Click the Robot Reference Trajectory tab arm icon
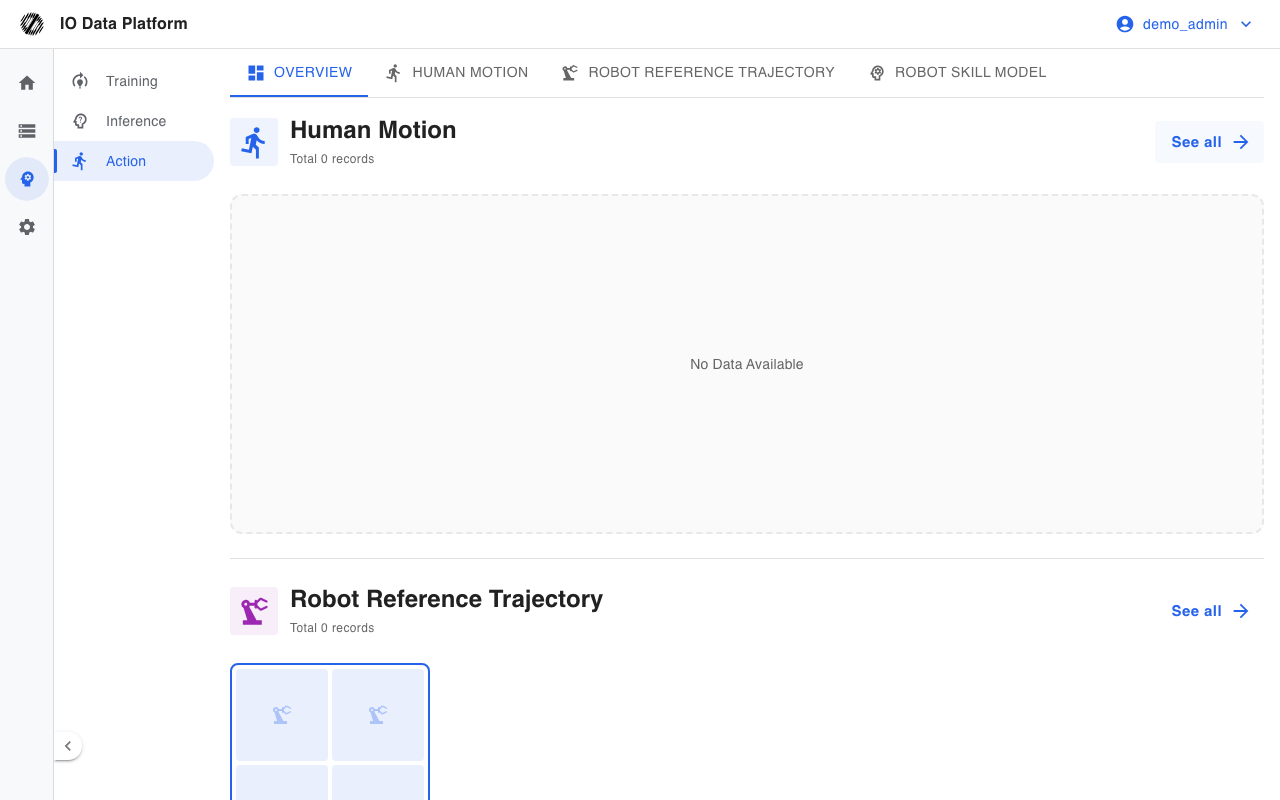 click(570, 73)
